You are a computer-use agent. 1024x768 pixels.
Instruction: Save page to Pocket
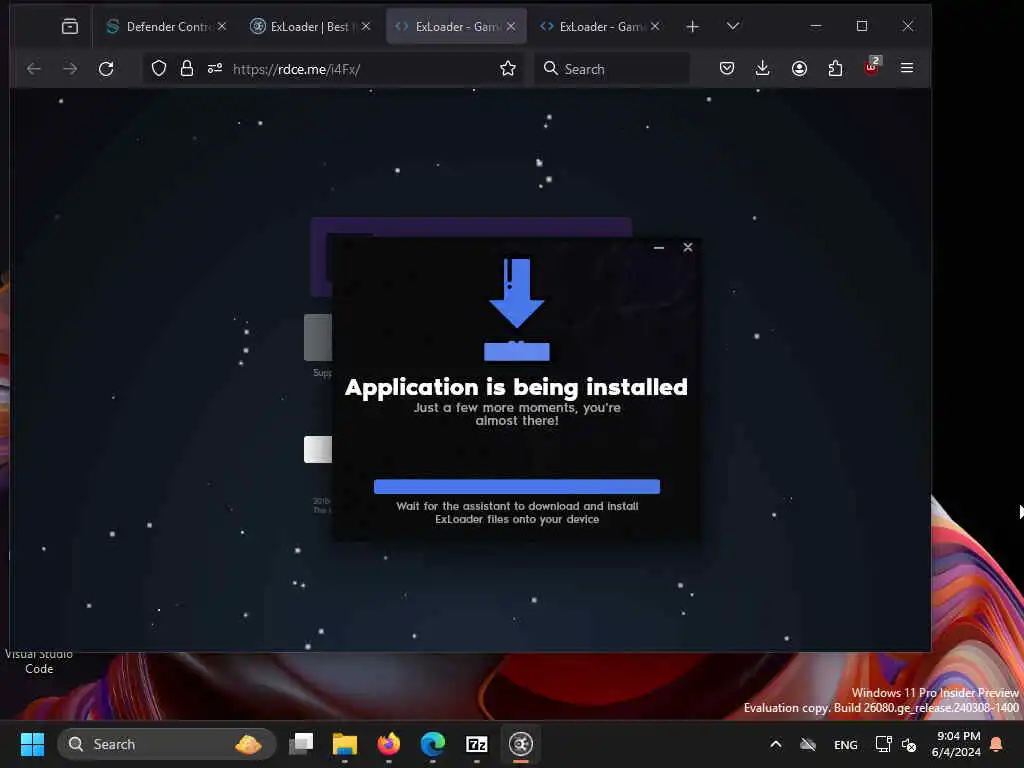727,69
